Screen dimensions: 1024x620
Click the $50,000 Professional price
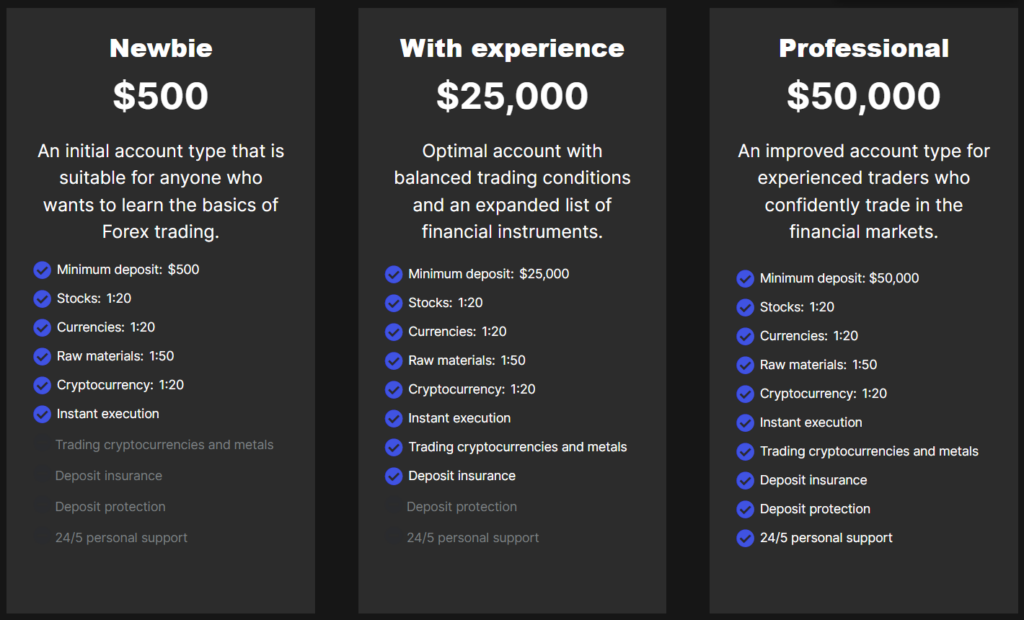[x=864, y=96]
